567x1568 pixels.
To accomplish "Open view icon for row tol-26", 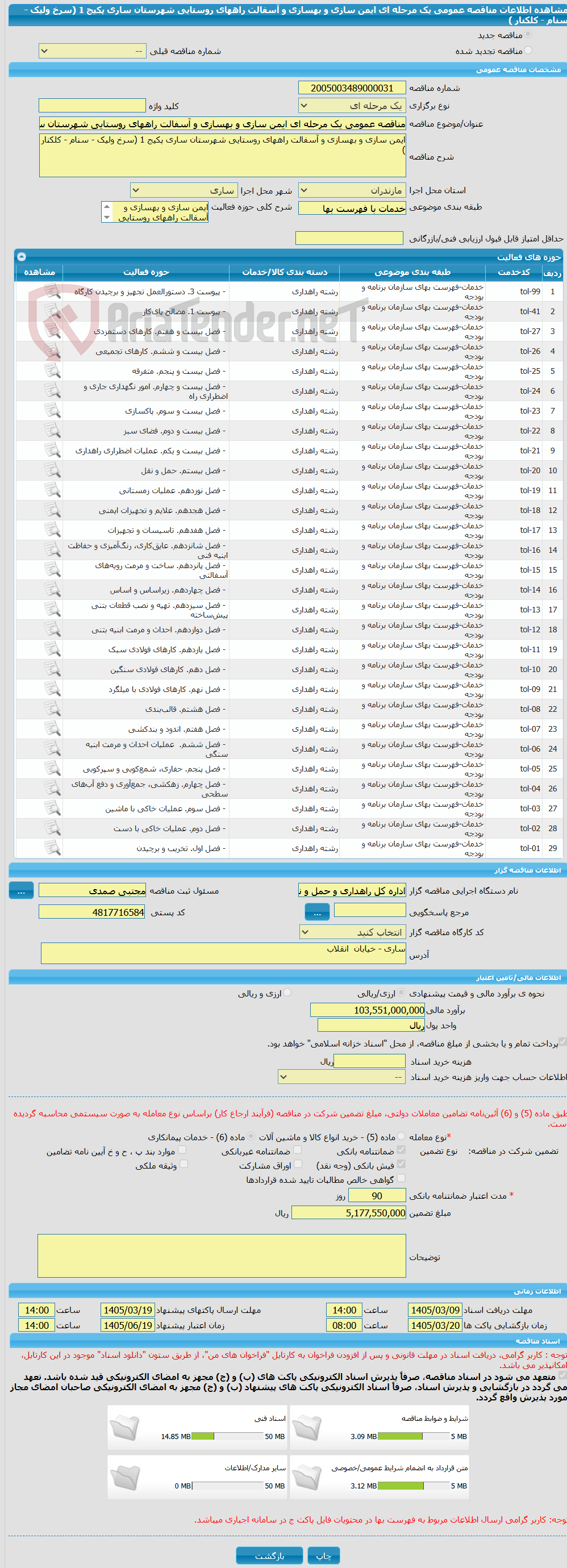I will tap(52, 351).
